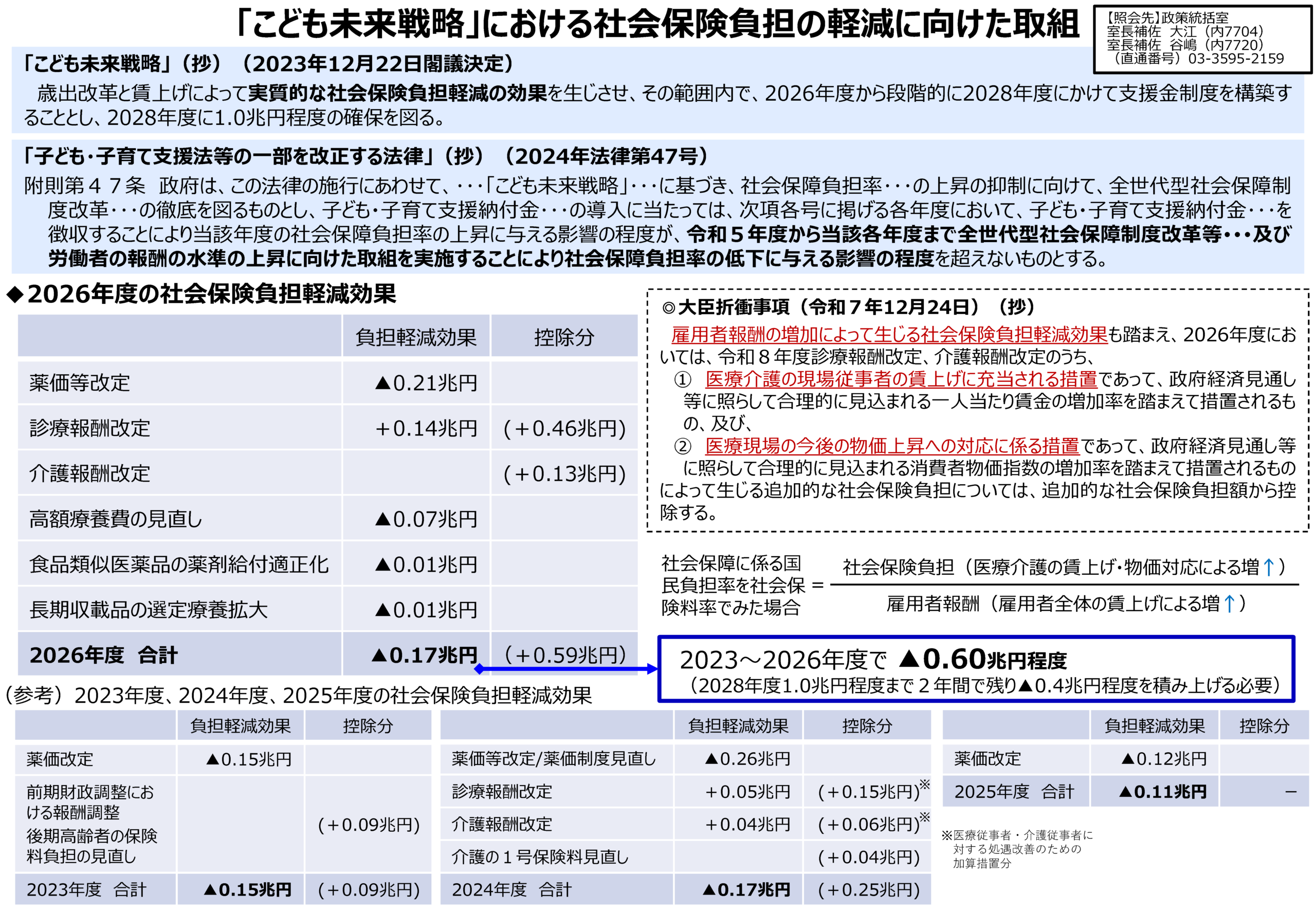
Task: Click the blue up arrow in the fraction's numerator
Action: click(x=1269, y=568)
